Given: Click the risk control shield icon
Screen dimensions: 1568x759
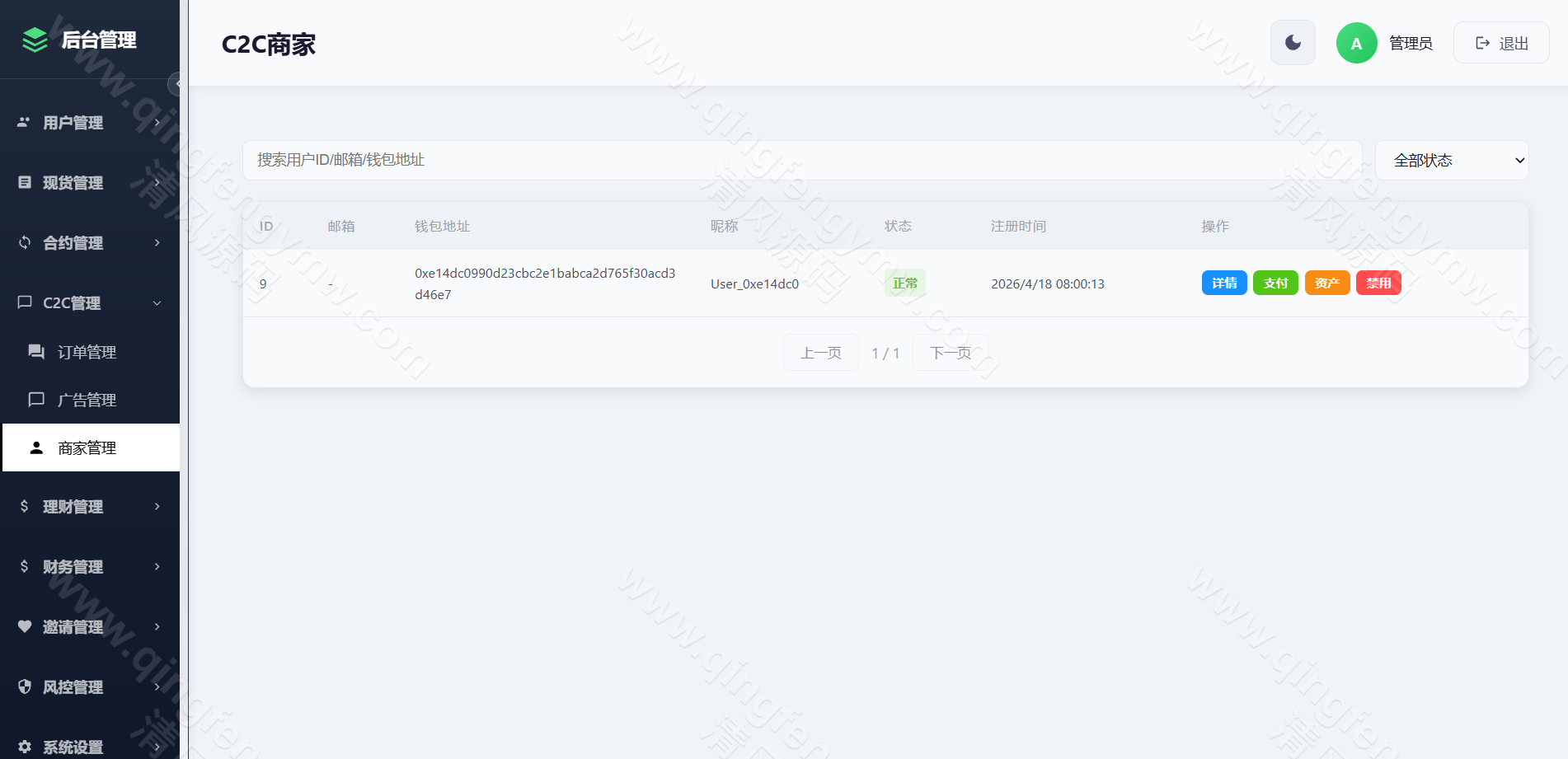Looking at the screenshot, I should tap(25, 686).
